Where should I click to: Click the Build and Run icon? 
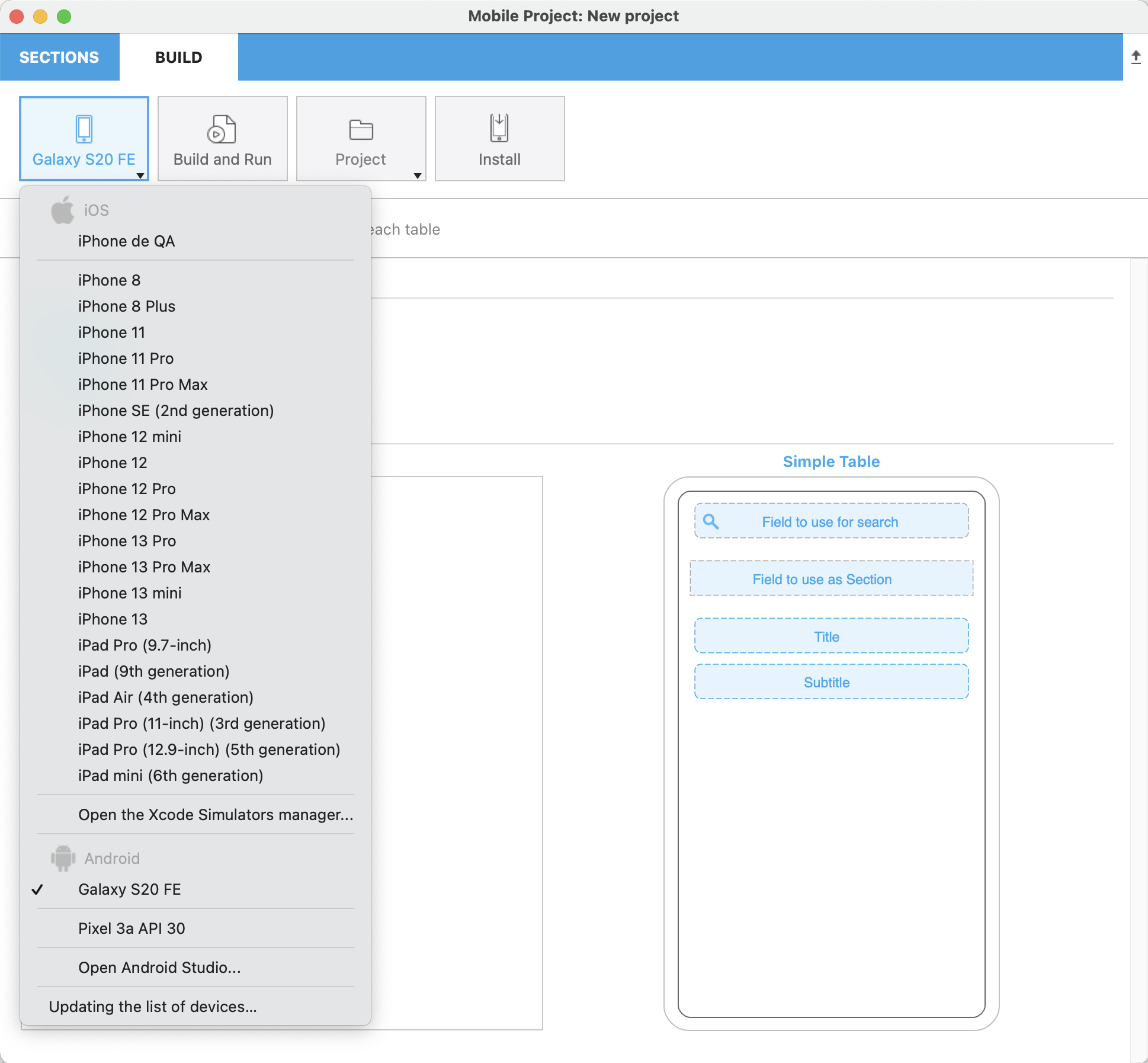[x=222, y=129]
